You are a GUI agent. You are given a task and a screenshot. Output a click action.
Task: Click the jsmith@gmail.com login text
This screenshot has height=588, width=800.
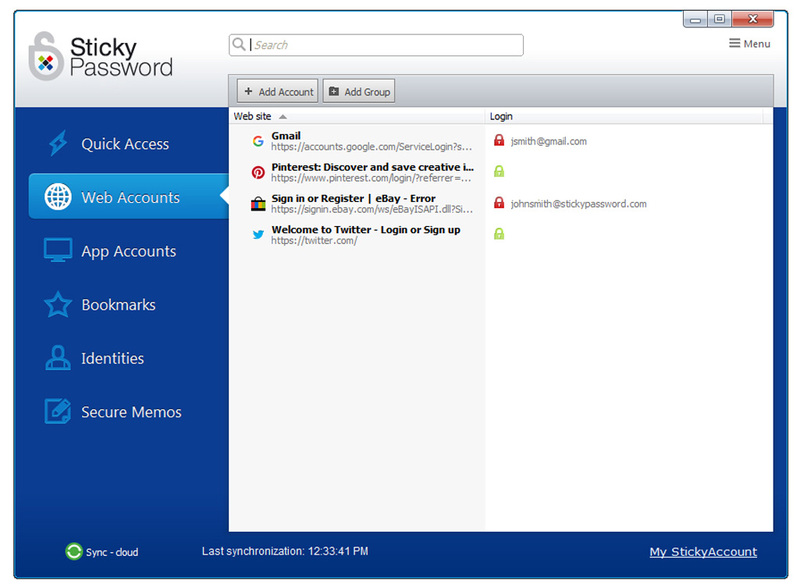coord(548,141)
